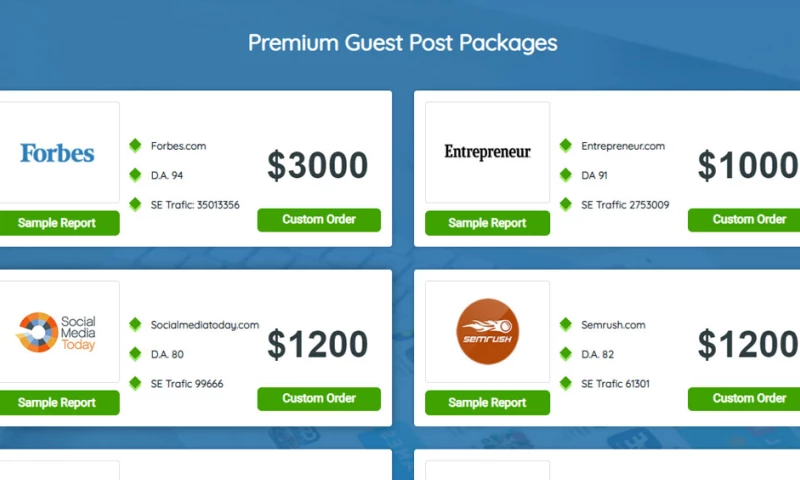Viewport: 800px width, 480px height.
Task: Select Custom Order for Semrush package
Action: pyautogui.click(x=748, y=398)
